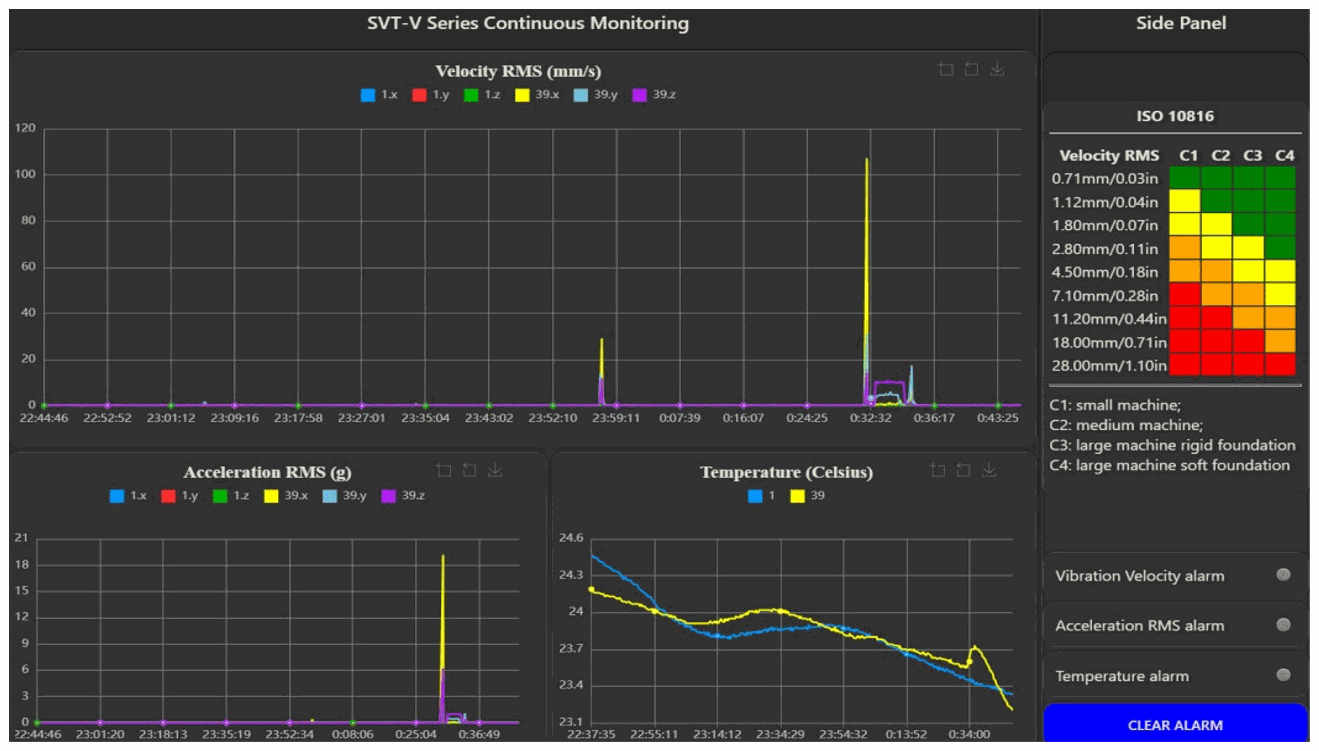Viewport: 1319px width, 751px height.
Task: Toggle 39.z series in Velocity RMS legend
Action: (x=655, y=95)
